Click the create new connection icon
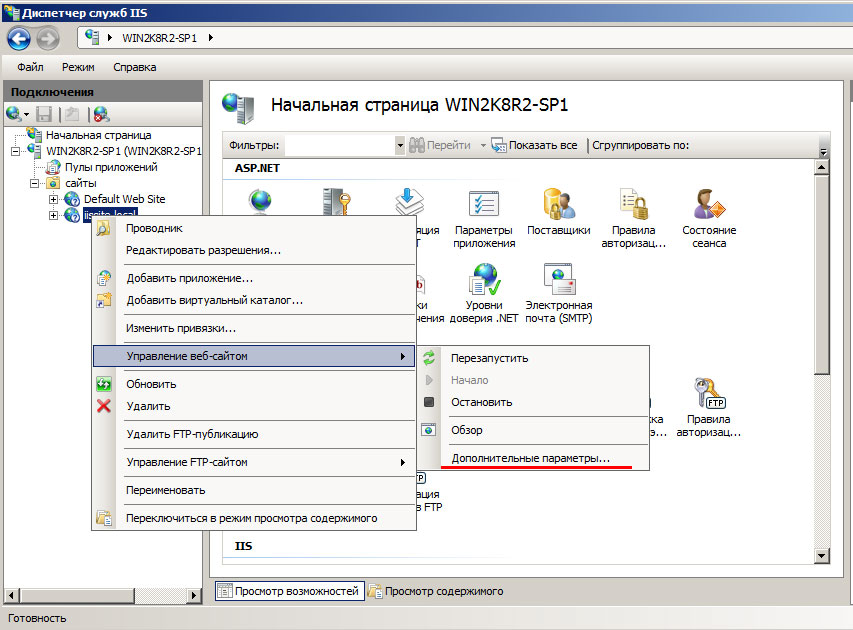Viewport: 853px width, 630px height. 14,114
